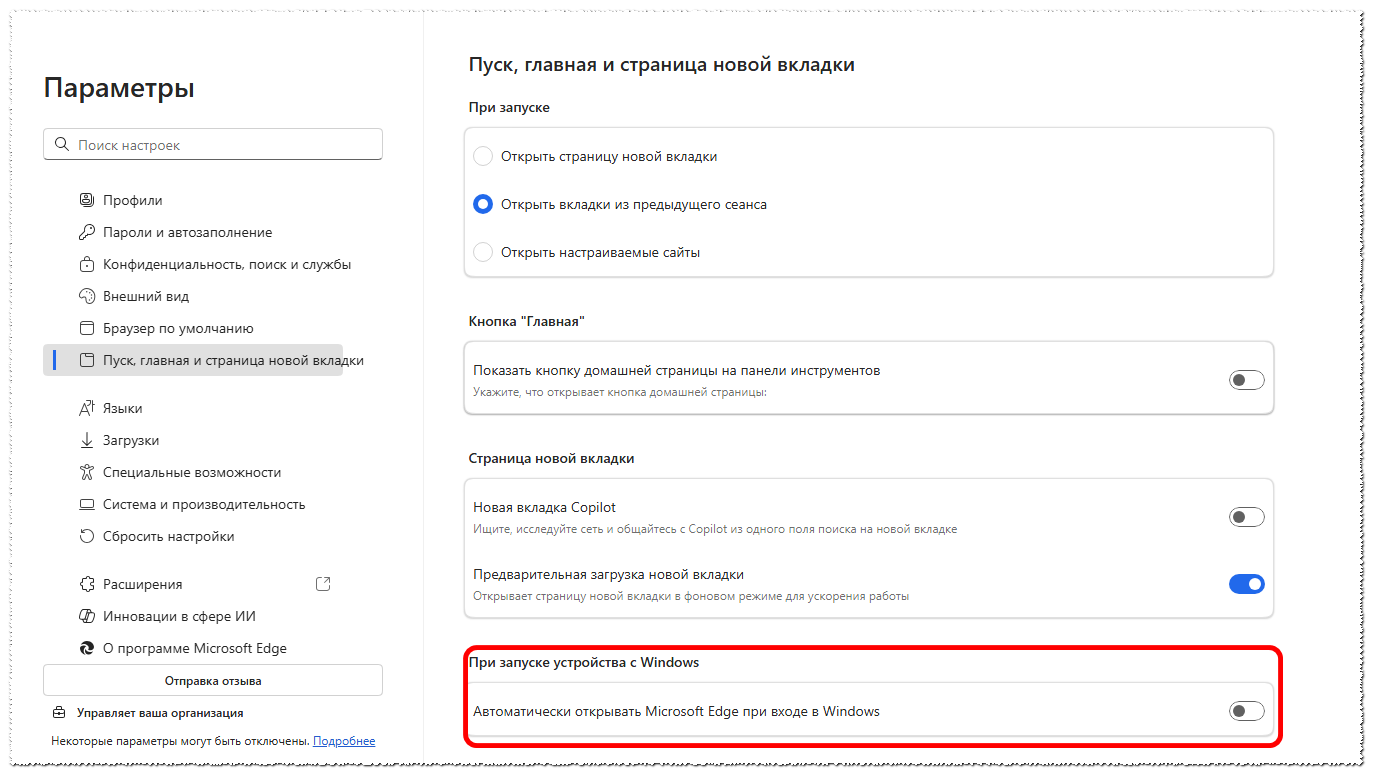Choose Открыть настраиваемые сайты radio button
Viewport: 1373px width, 775px height.
(483, 252)
